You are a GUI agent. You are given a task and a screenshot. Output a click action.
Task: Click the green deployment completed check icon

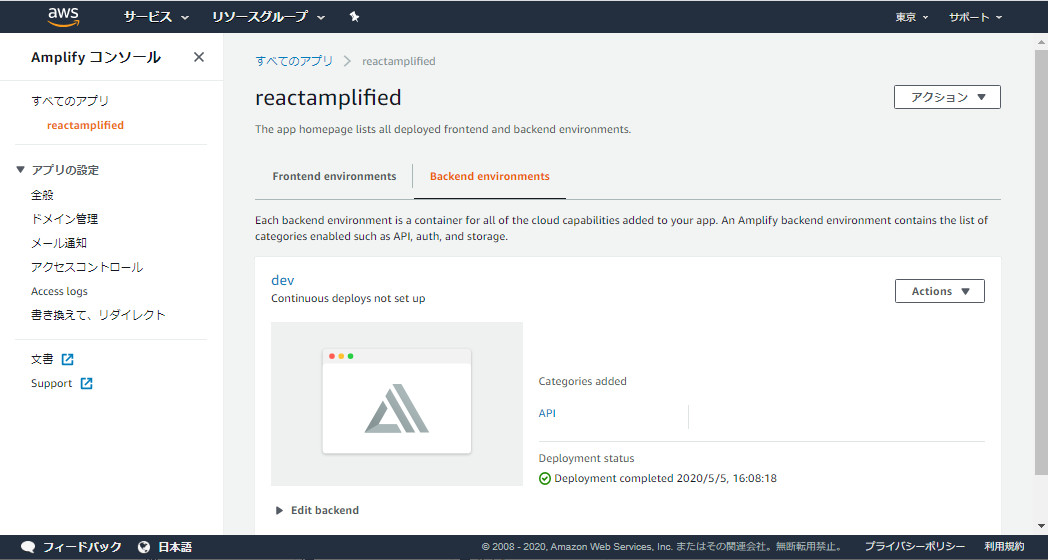[x=545, y=478]
